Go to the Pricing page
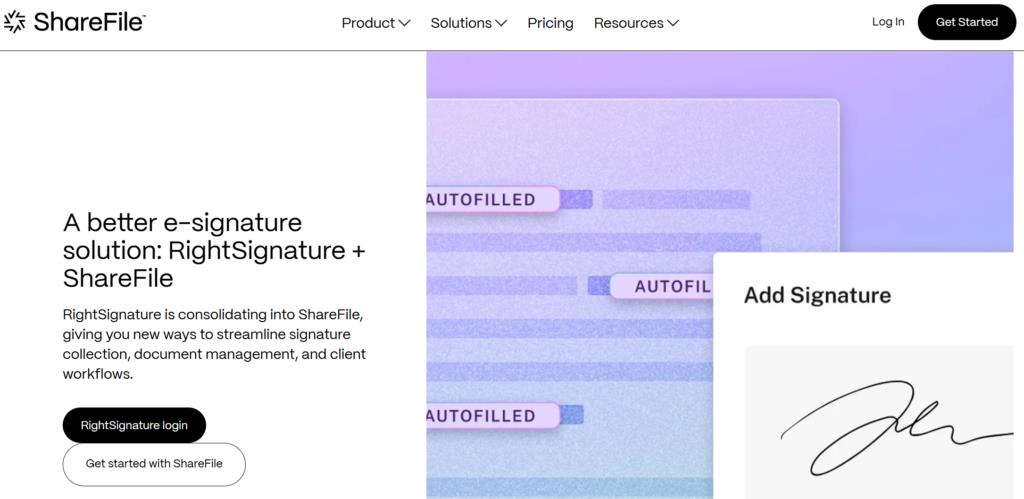This screenshot has height=499, width=1024. (x=551, y=23)
